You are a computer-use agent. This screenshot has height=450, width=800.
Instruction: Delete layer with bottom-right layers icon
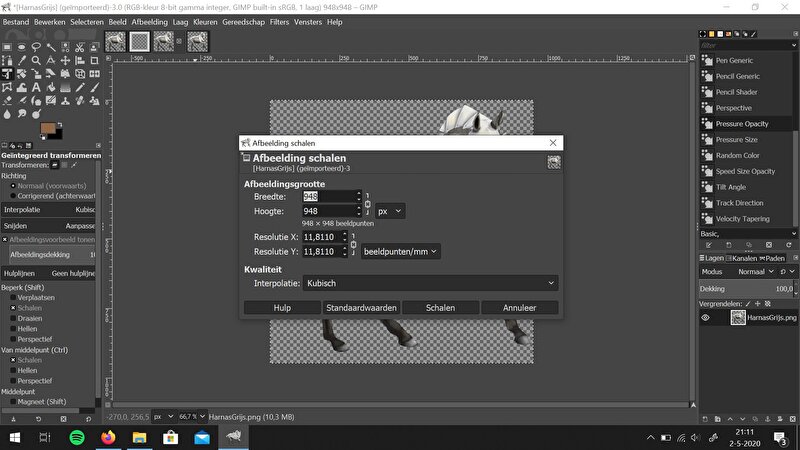click(x=792, y=419)
